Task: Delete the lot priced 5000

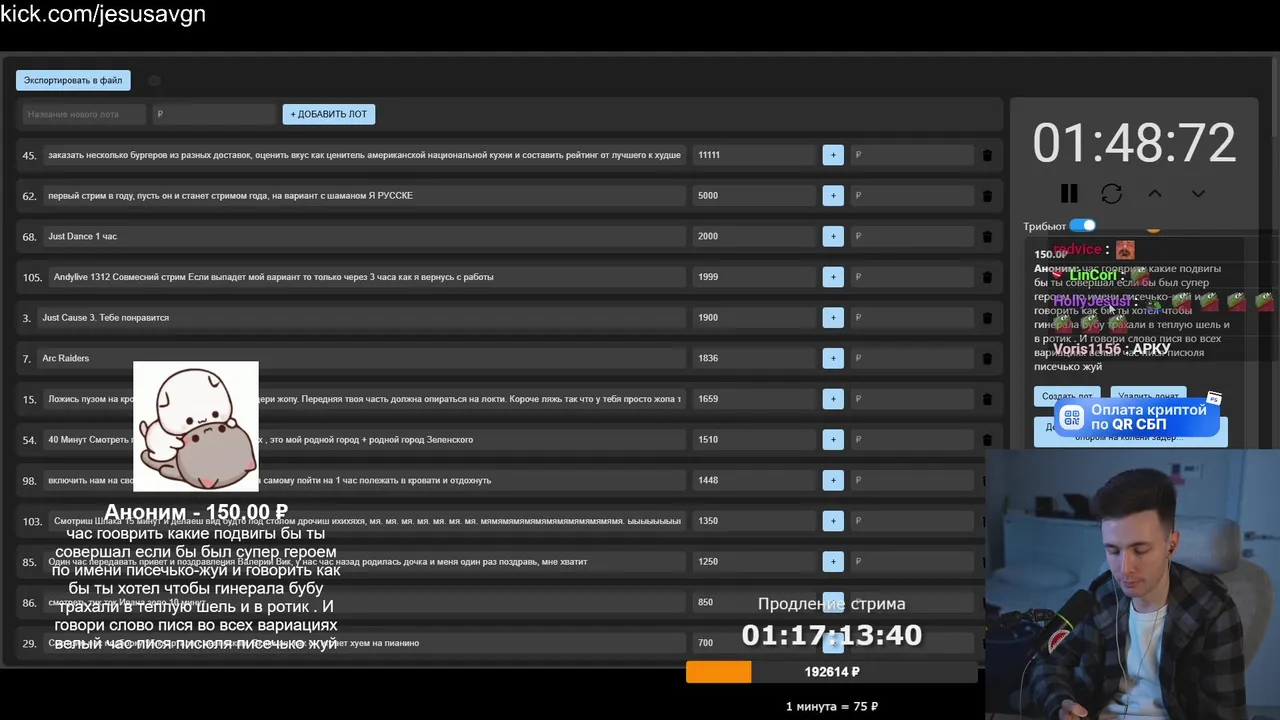Action: pyautogui.click(x=987, y=196)
